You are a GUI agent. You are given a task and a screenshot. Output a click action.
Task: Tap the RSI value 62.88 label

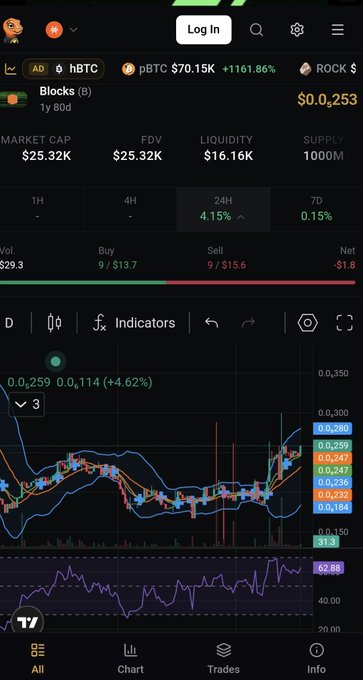pyautogui.click(x=328, y=568)
